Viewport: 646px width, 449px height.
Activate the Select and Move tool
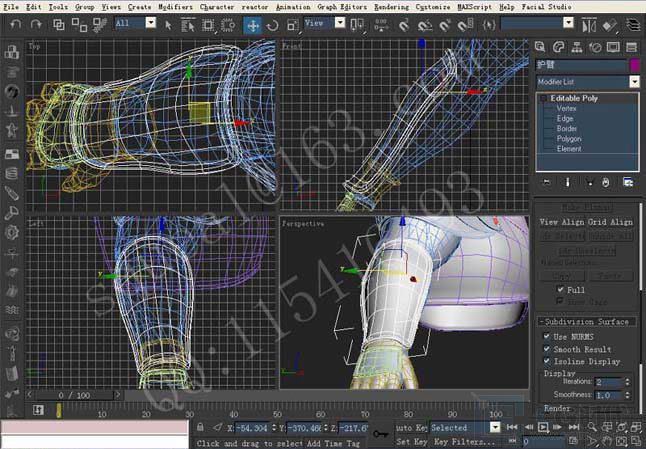point(252,25)
